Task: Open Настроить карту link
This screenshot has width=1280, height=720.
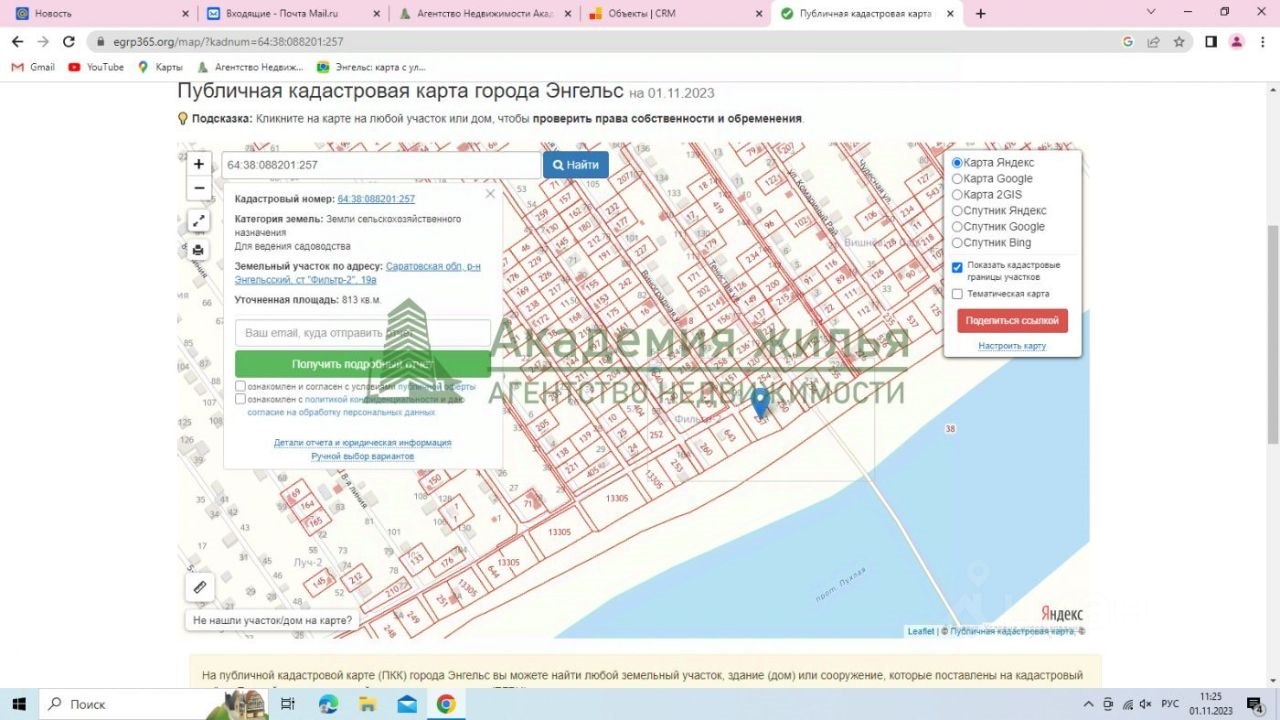Action: (1012, 346)
